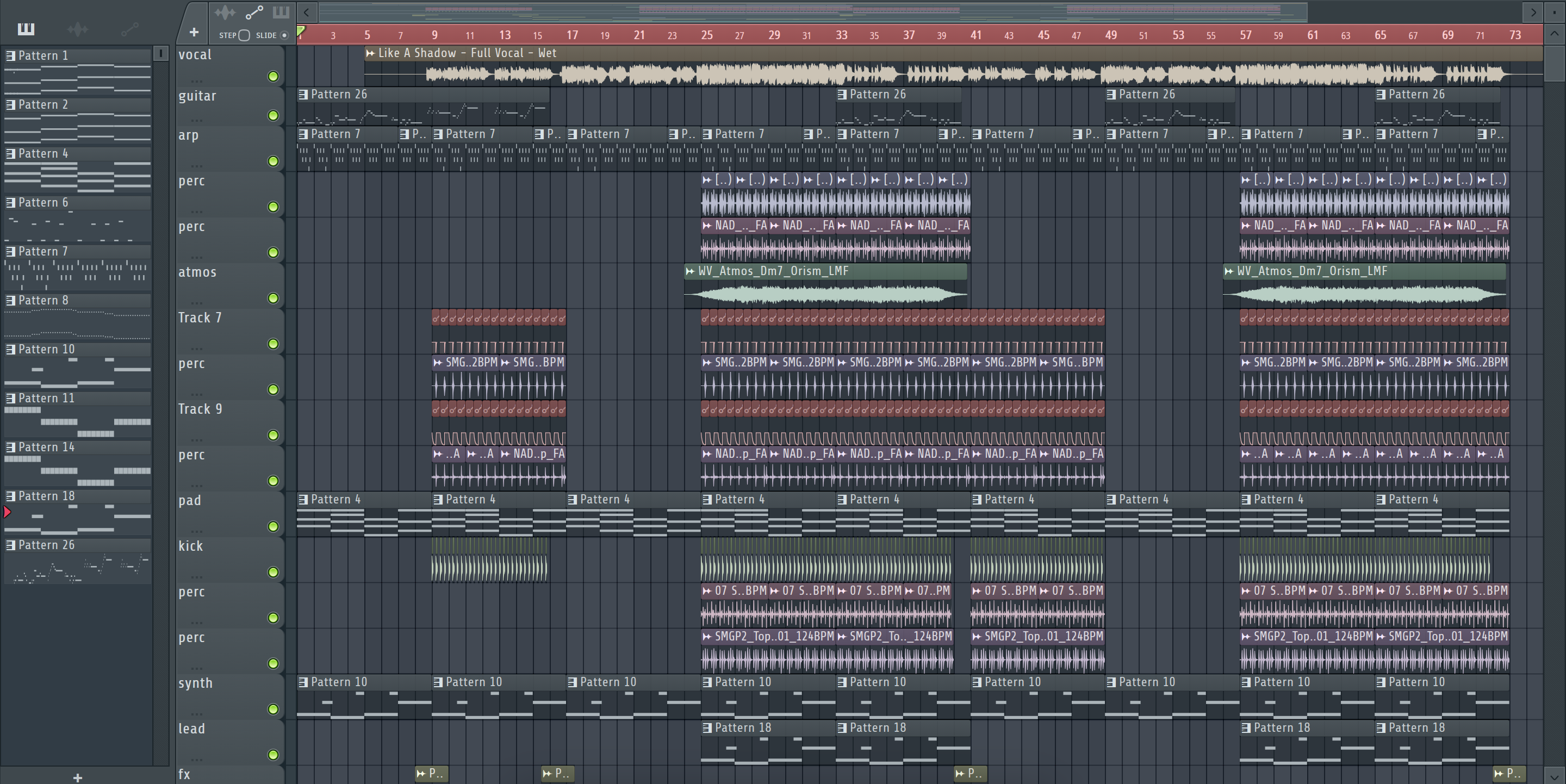
Task: Switch picker panel to automation clips view
Action: coord(129,29)
